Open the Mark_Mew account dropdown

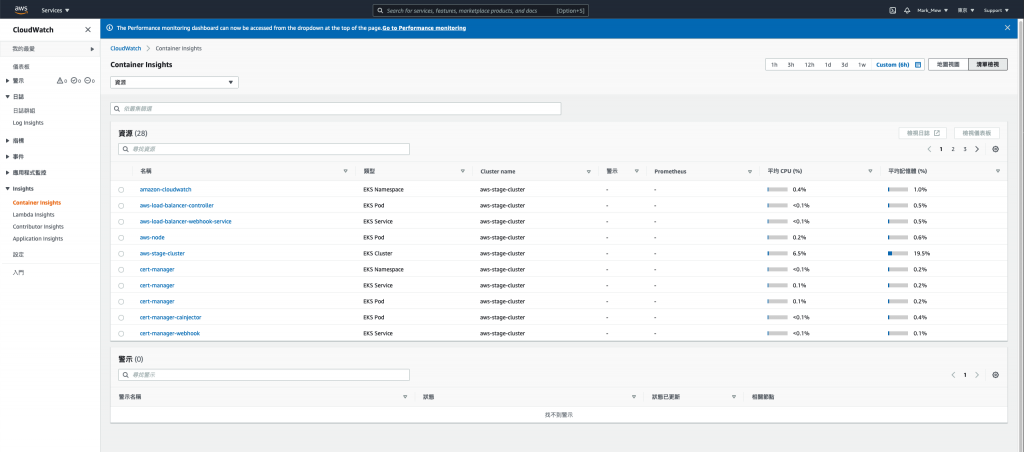click(x=933, y=10)
